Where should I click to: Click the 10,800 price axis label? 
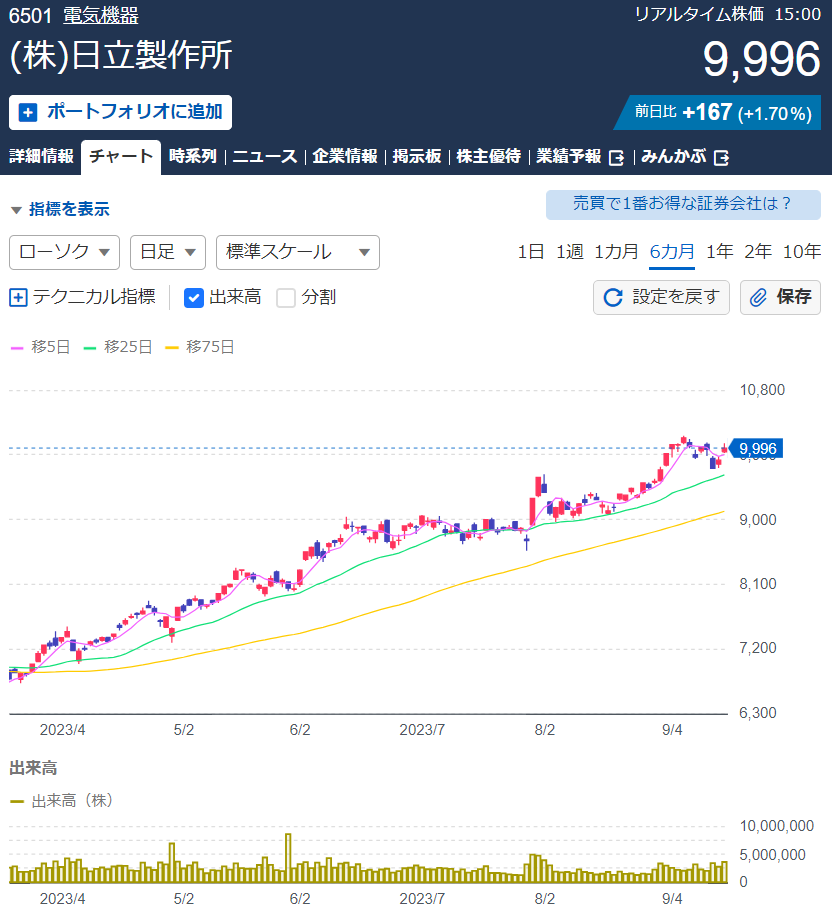click(762, 390)
